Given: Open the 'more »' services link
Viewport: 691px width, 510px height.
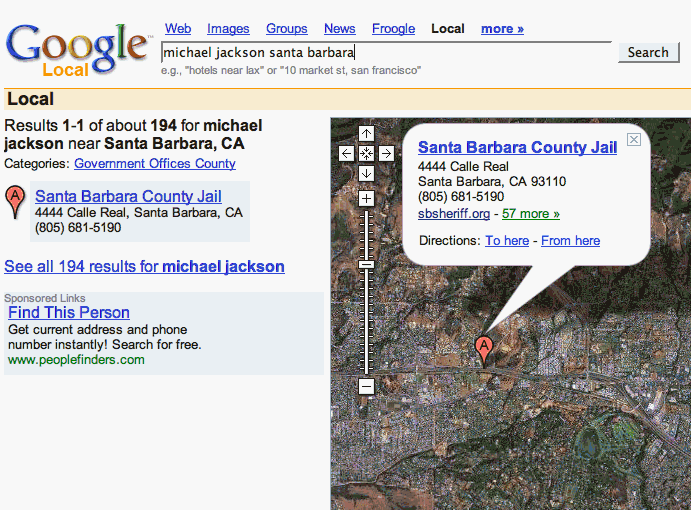Looking at the screenshot, I should point(502,29).
